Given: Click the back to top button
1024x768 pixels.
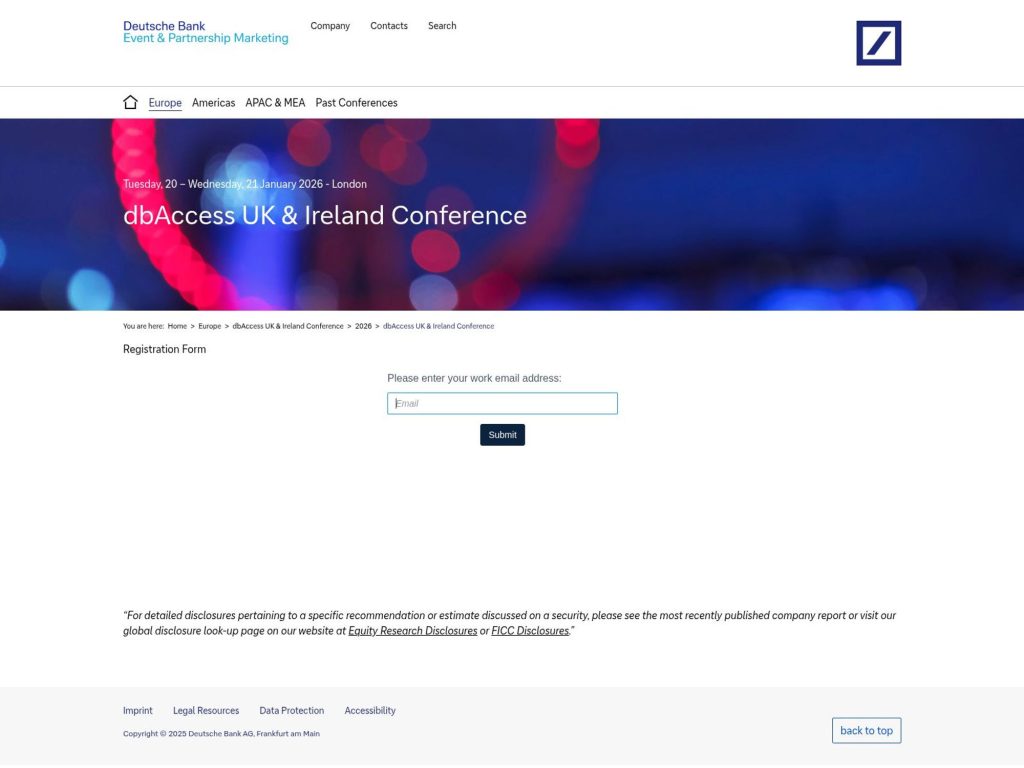Looking at the screenshot, I should [866, 730].
